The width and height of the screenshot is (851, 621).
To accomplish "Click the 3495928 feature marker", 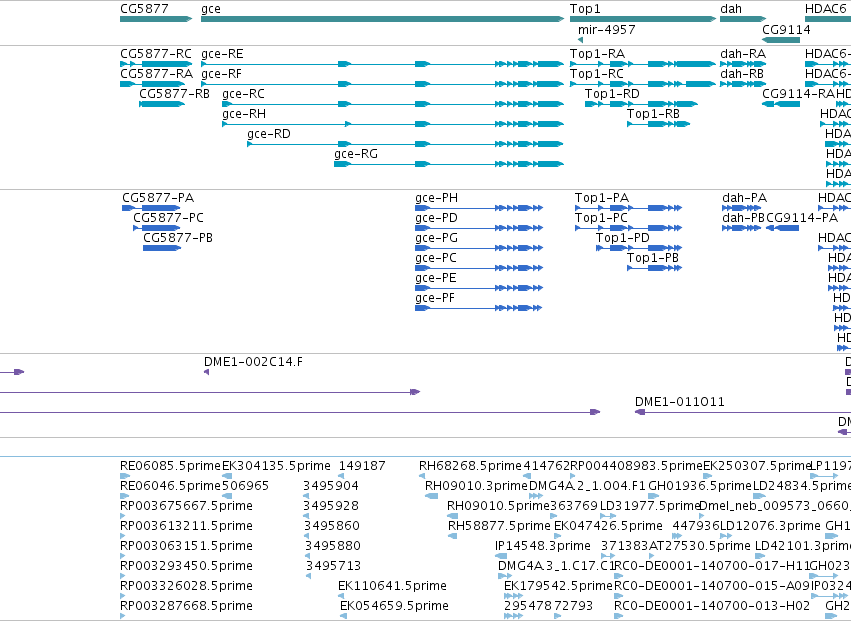I will [x=306, y=516].
